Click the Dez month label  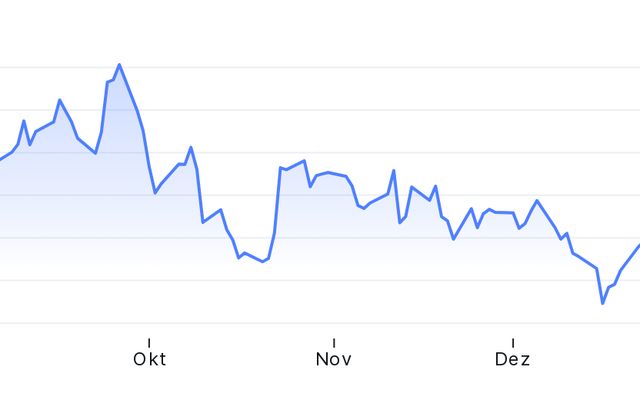tap(512, 360)
